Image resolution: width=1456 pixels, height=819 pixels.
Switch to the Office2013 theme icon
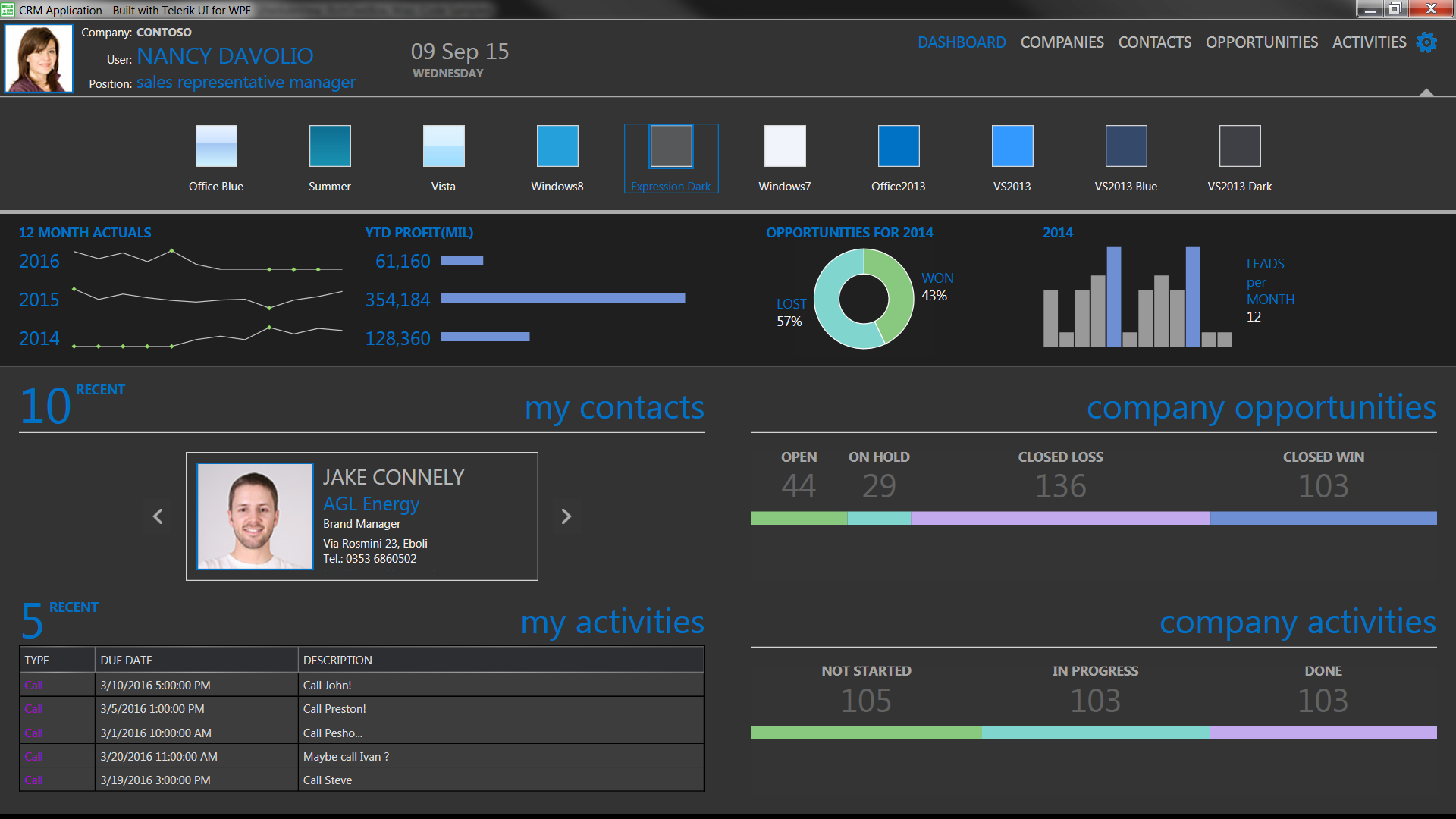899,146
